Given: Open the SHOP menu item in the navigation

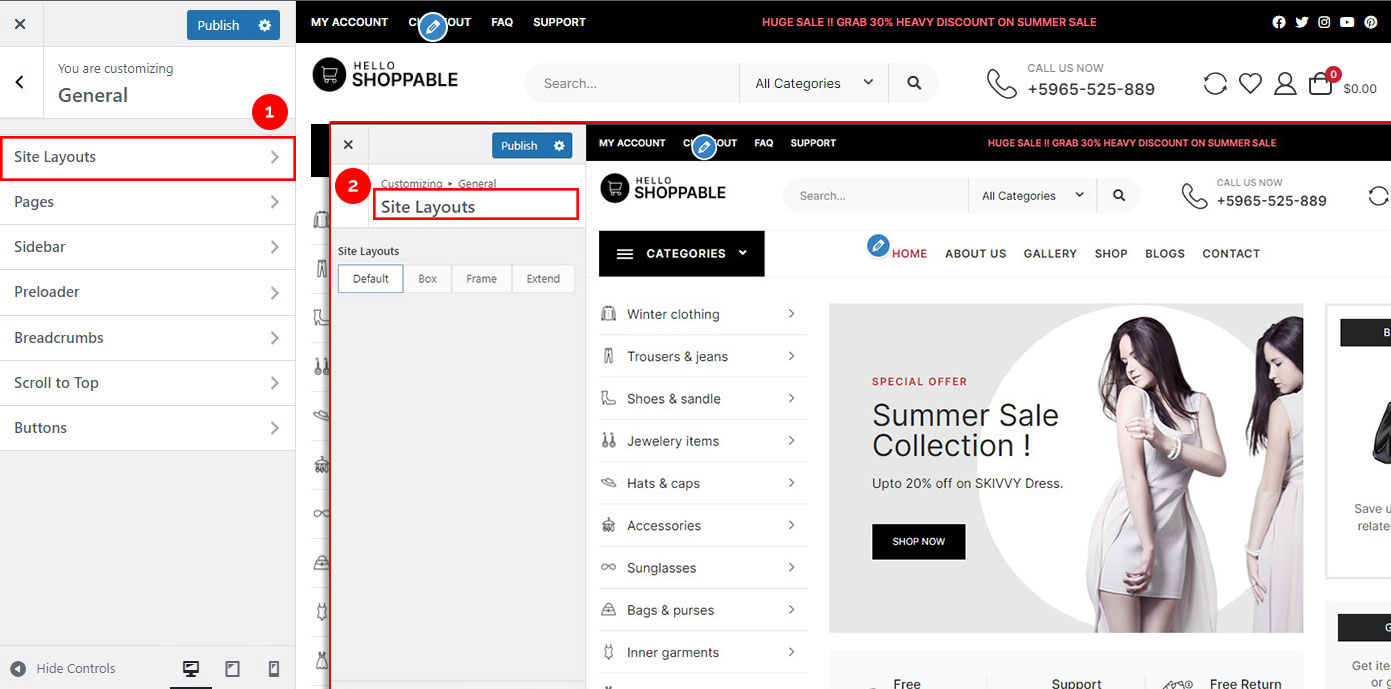Looking at the screenshot, I should point(1110,253).
